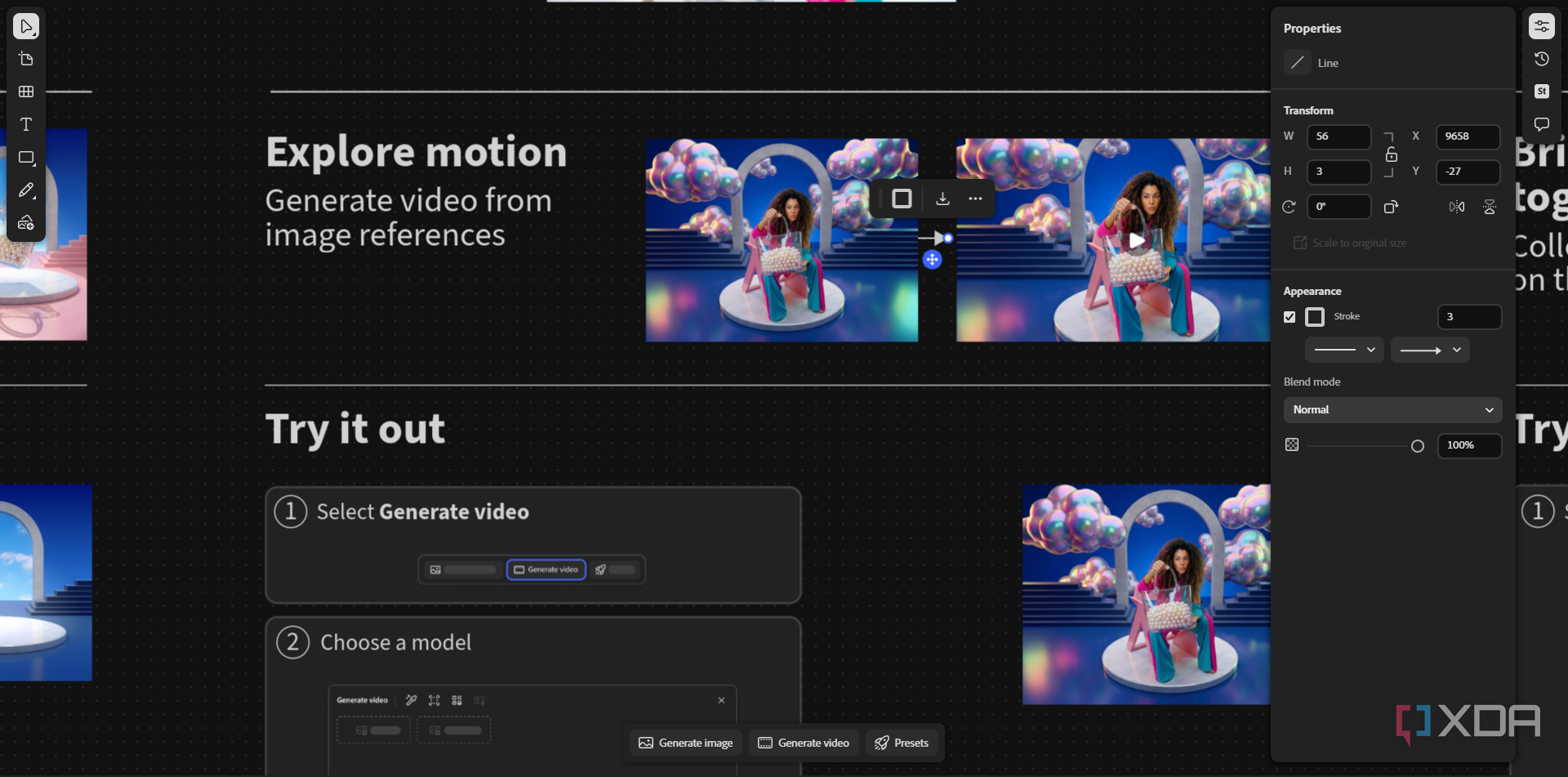
Task: Open more options in floating toolbar
Action: [975, 199]
